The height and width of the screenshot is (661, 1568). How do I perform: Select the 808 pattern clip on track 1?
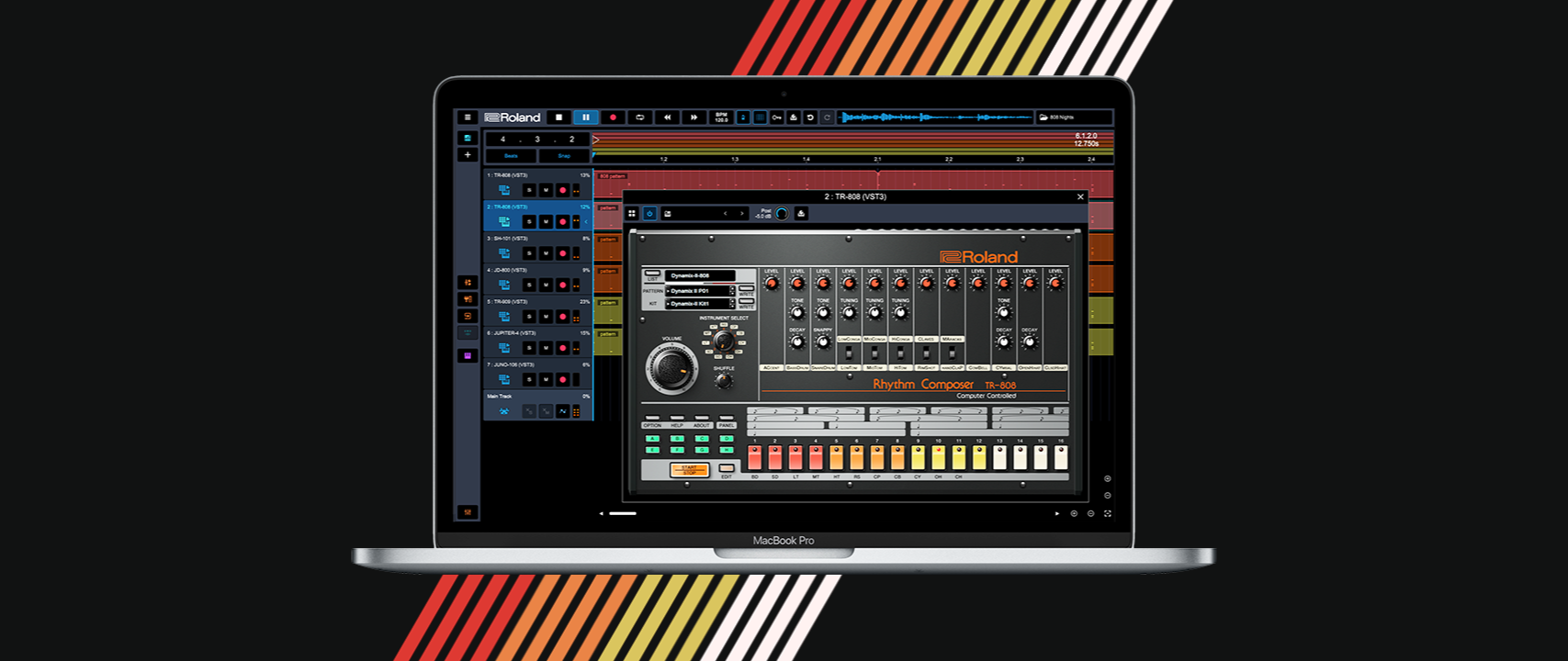pos(853,184)
